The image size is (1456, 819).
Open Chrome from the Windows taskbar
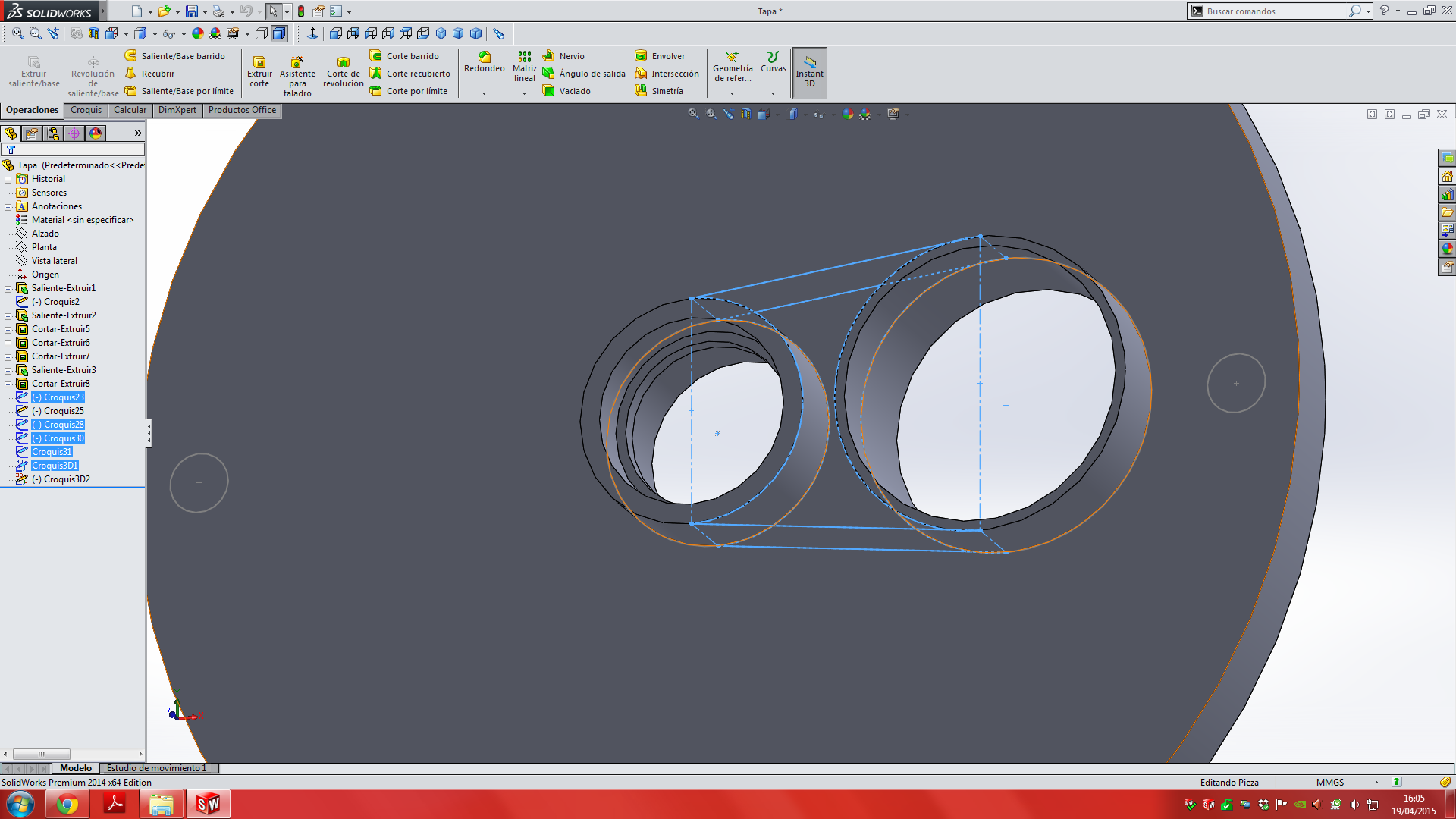(67, 805)
